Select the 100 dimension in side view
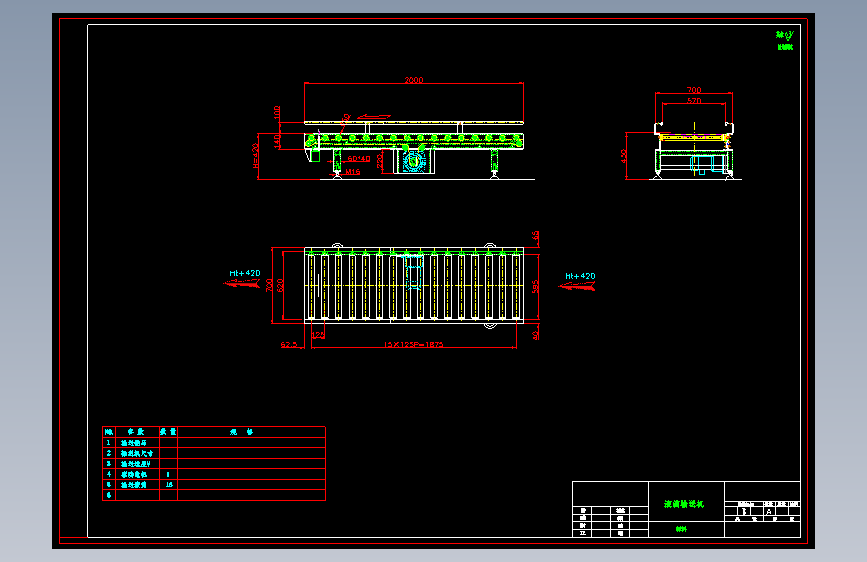867x562 pixels. [x=277, y=113]
